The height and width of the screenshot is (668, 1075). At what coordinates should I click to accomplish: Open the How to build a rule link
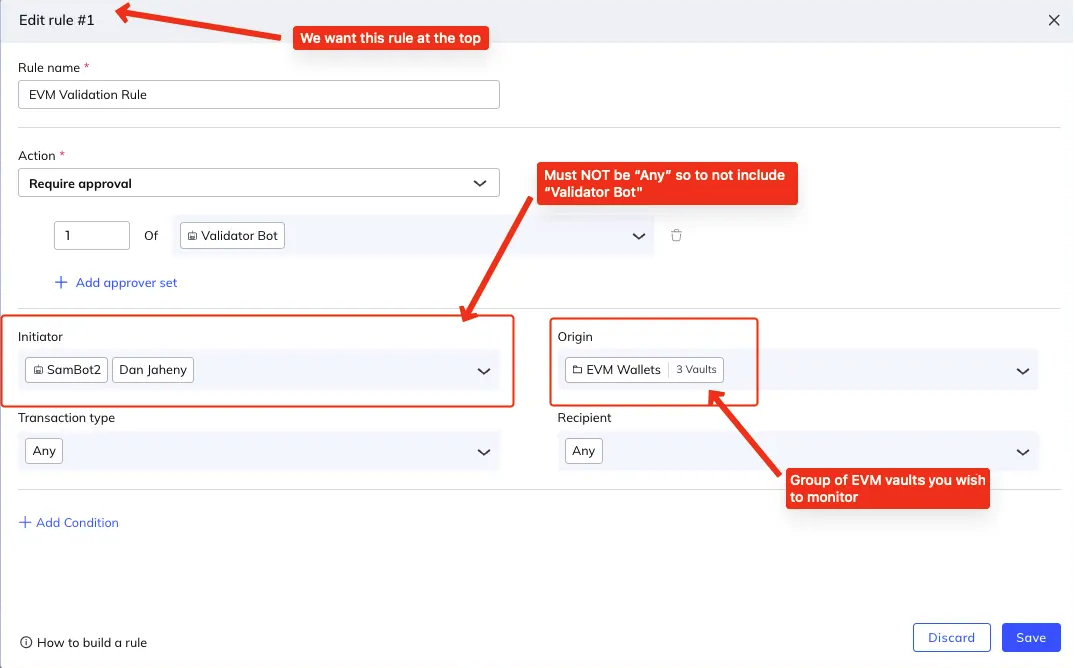tap(91, 643)
